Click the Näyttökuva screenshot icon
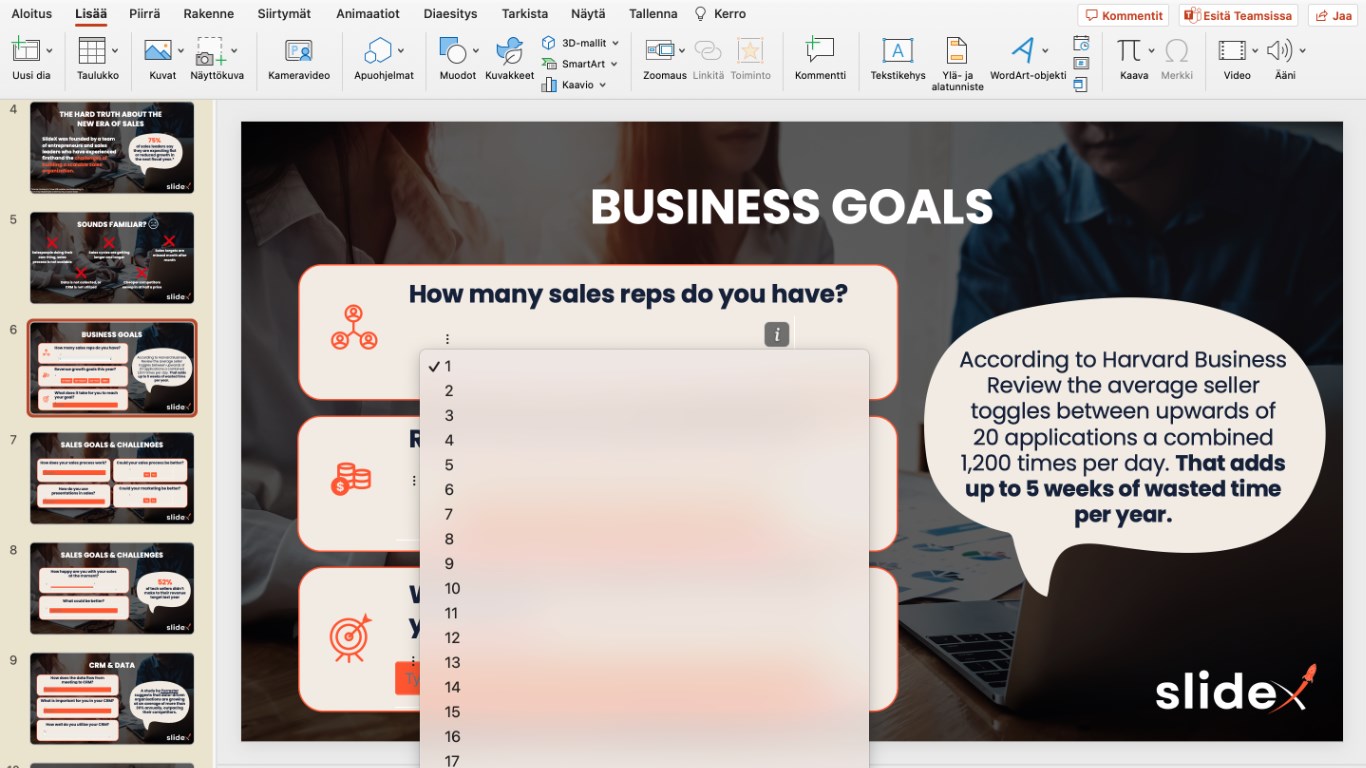Image resolution: width=1366 pixels, height=768 pixels. [x=211, y=51]
